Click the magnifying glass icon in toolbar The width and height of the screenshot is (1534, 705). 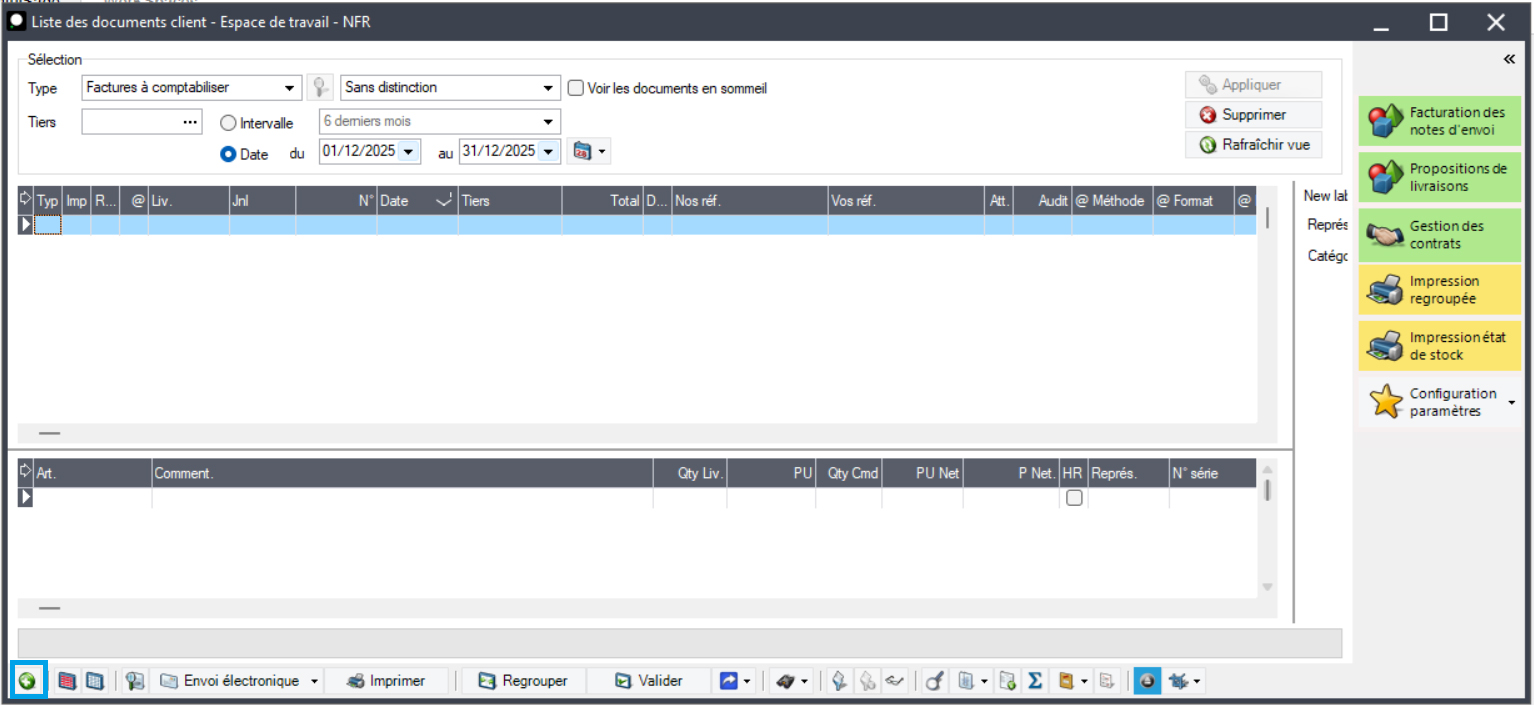pyautogui.click(x=934, y=681)
